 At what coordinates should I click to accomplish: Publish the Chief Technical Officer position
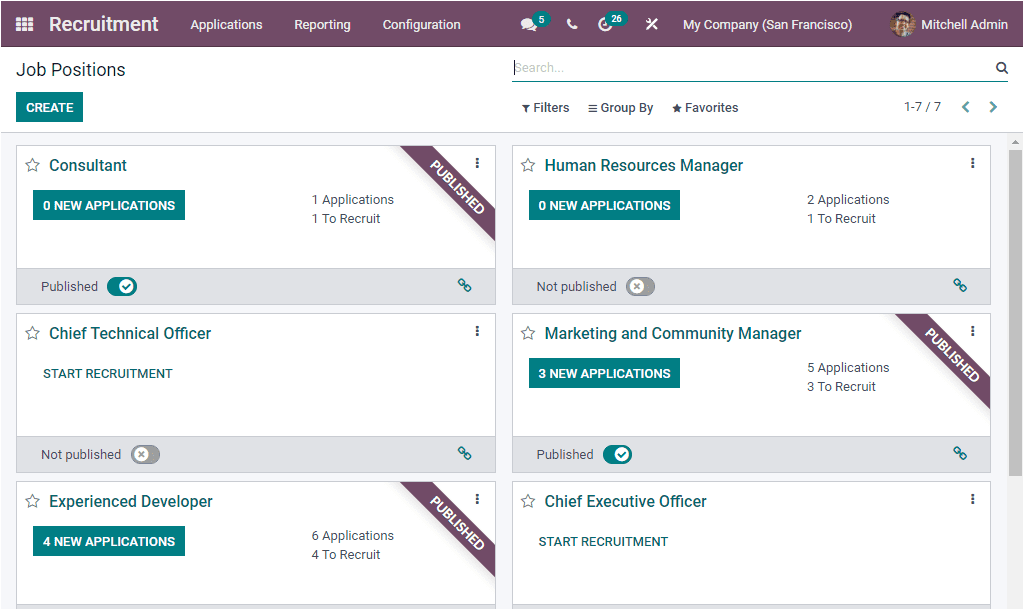click(144, 453)
